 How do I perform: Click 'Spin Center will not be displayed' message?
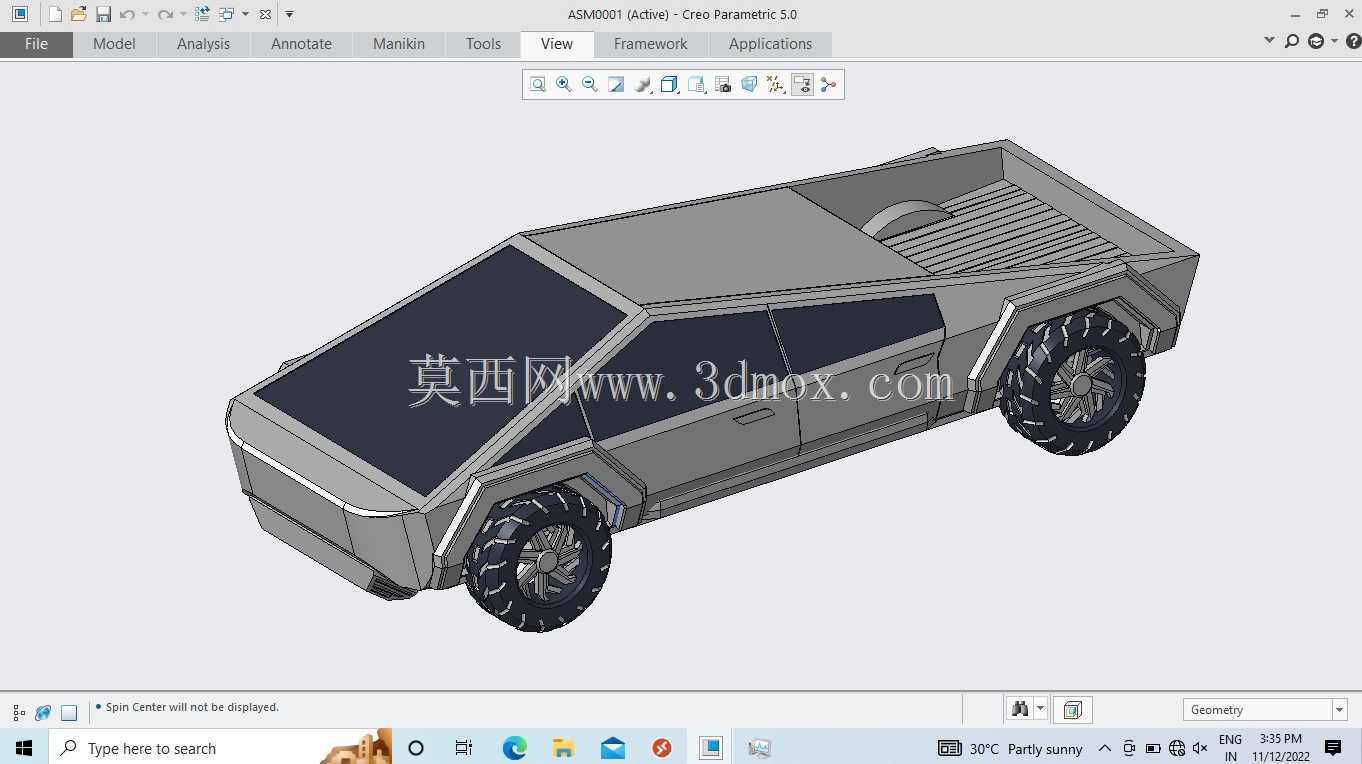pos(192,707)
